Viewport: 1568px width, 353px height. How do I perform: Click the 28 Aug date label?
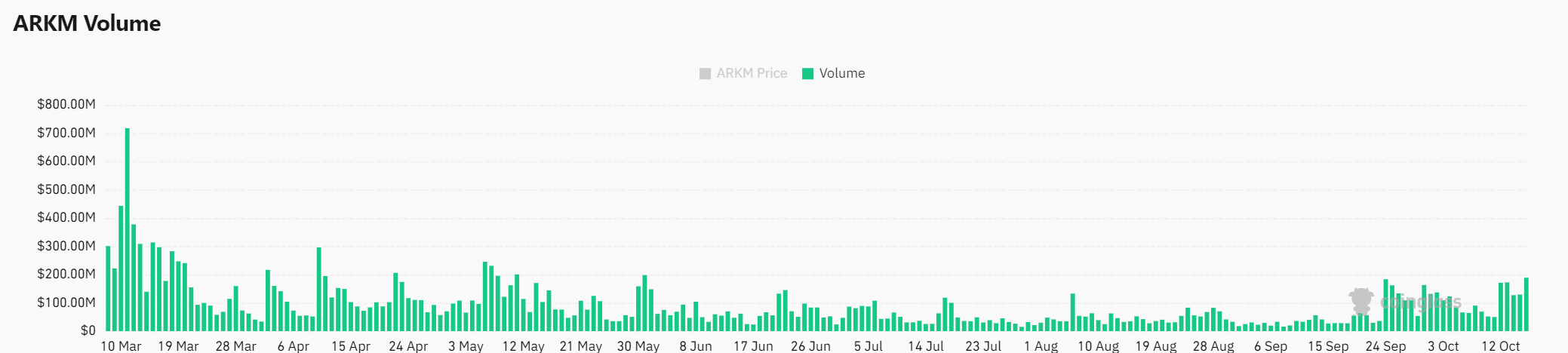1213,346
